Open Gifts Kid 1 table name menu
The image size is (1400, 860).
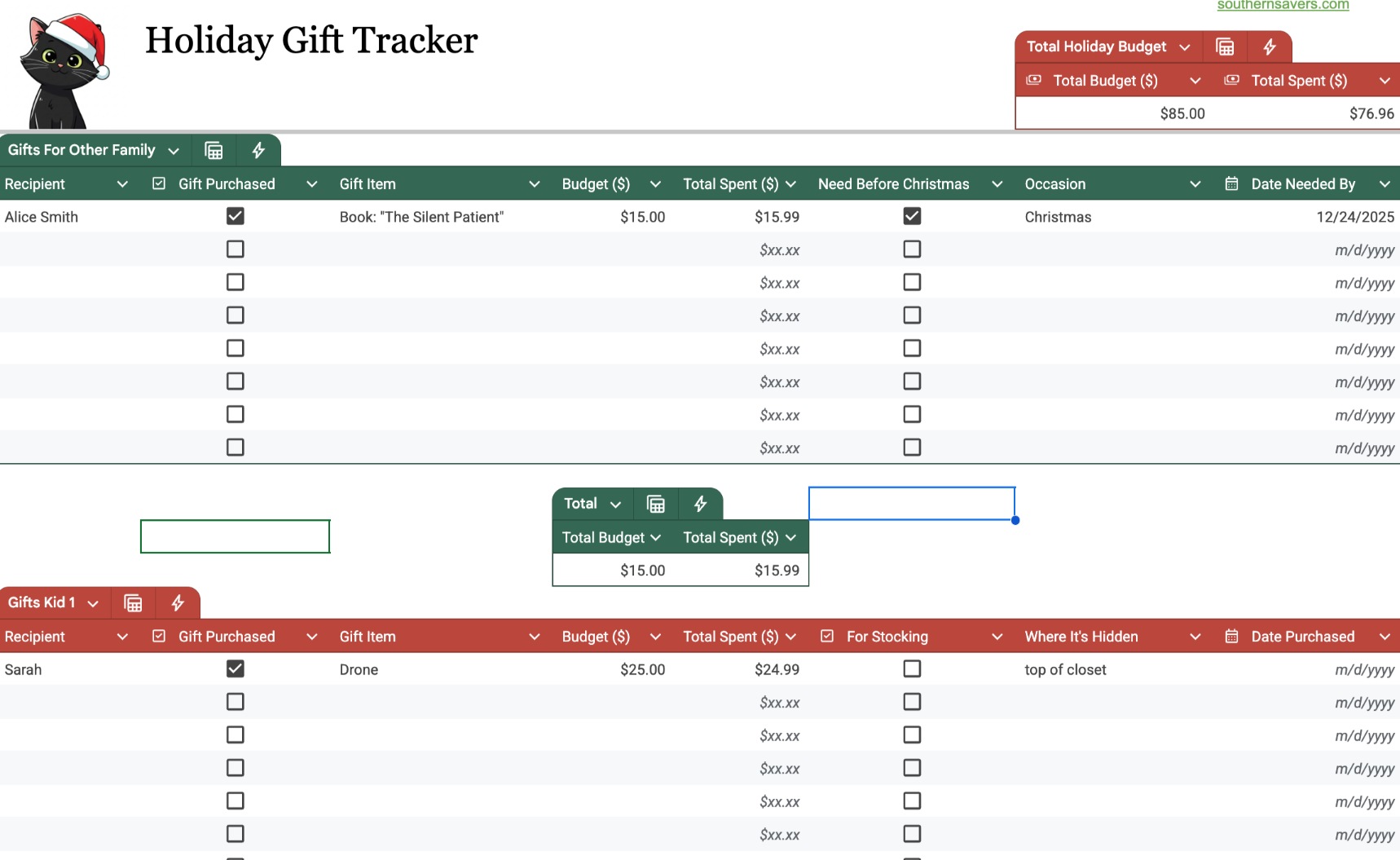93,603
